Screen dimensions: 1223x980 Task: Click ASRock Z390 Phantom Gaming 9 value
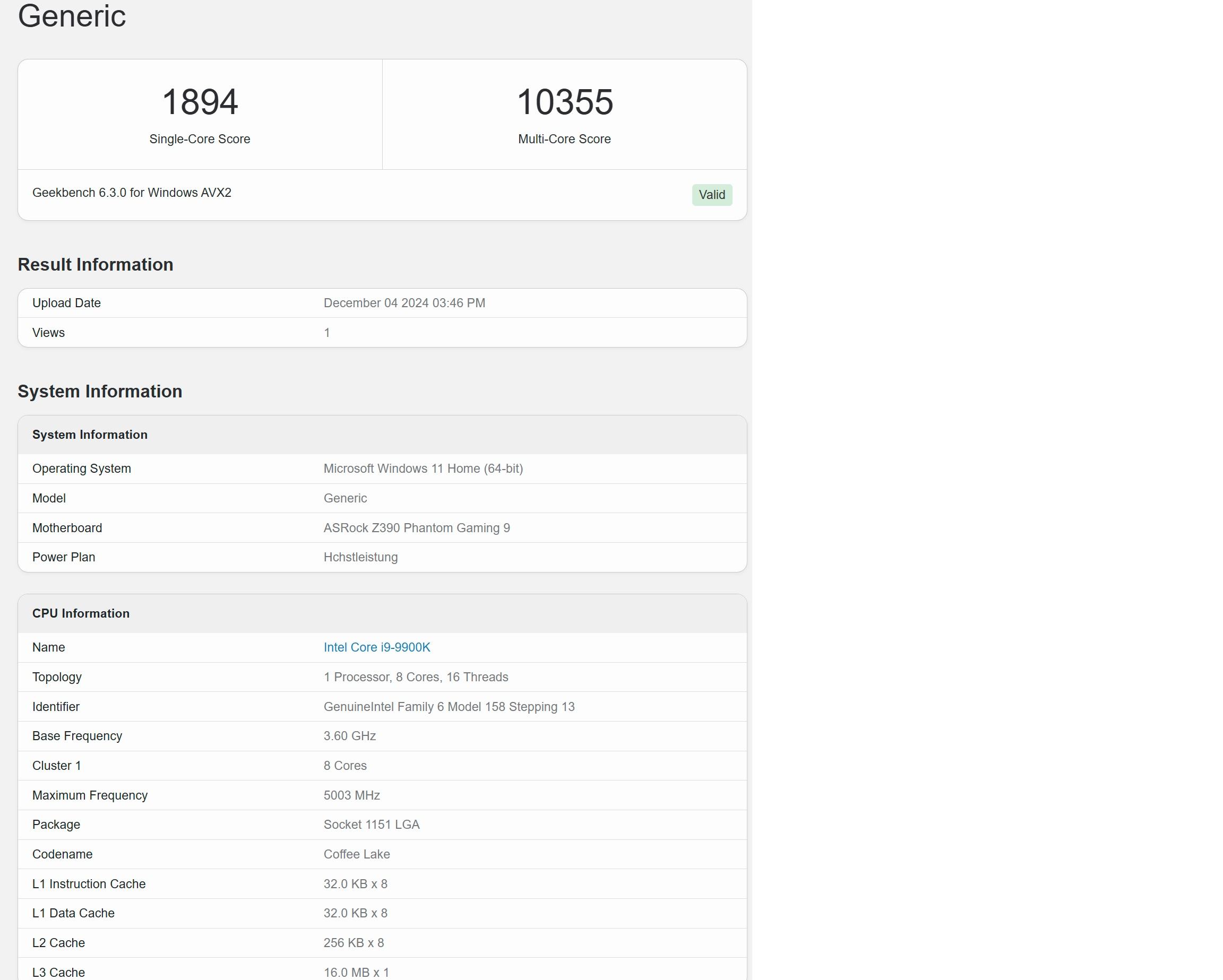tap(416, 528)
